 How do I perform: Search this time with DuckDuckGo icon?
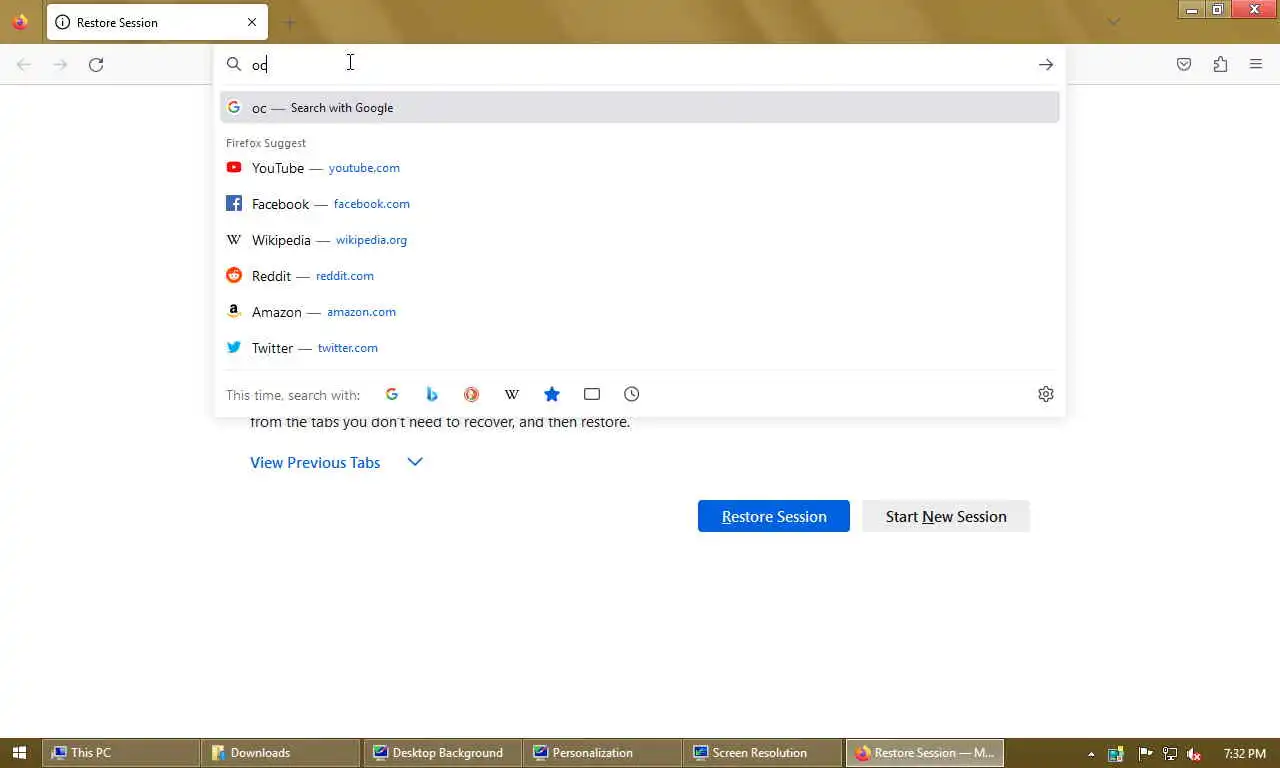pyautogui.click(x=472, y=394)
